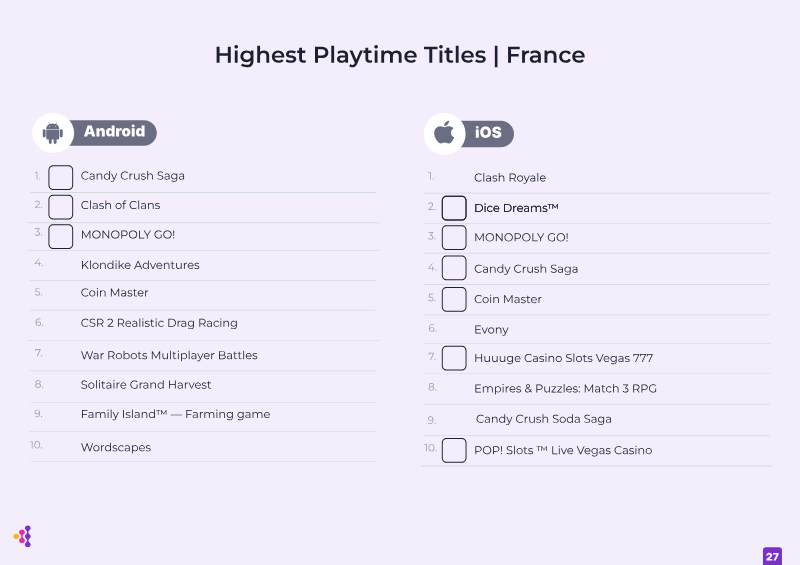Viewport: 800px width, 565px height.
Task: Click the page number 27 badge
Action: (772, 556)
